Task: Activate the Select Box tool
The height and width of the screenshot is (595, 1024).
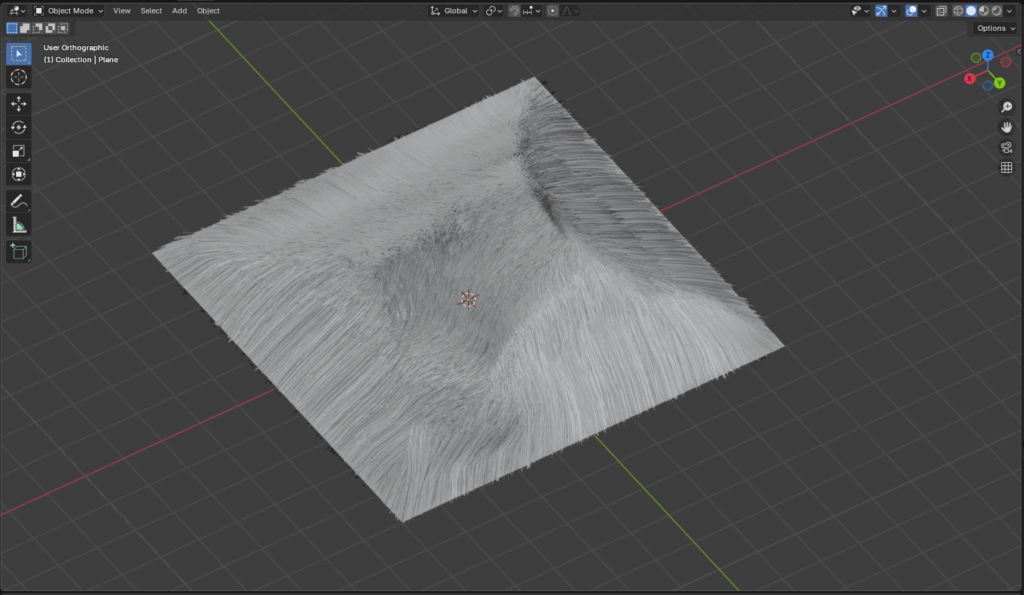Action: (x=18, y=54)
